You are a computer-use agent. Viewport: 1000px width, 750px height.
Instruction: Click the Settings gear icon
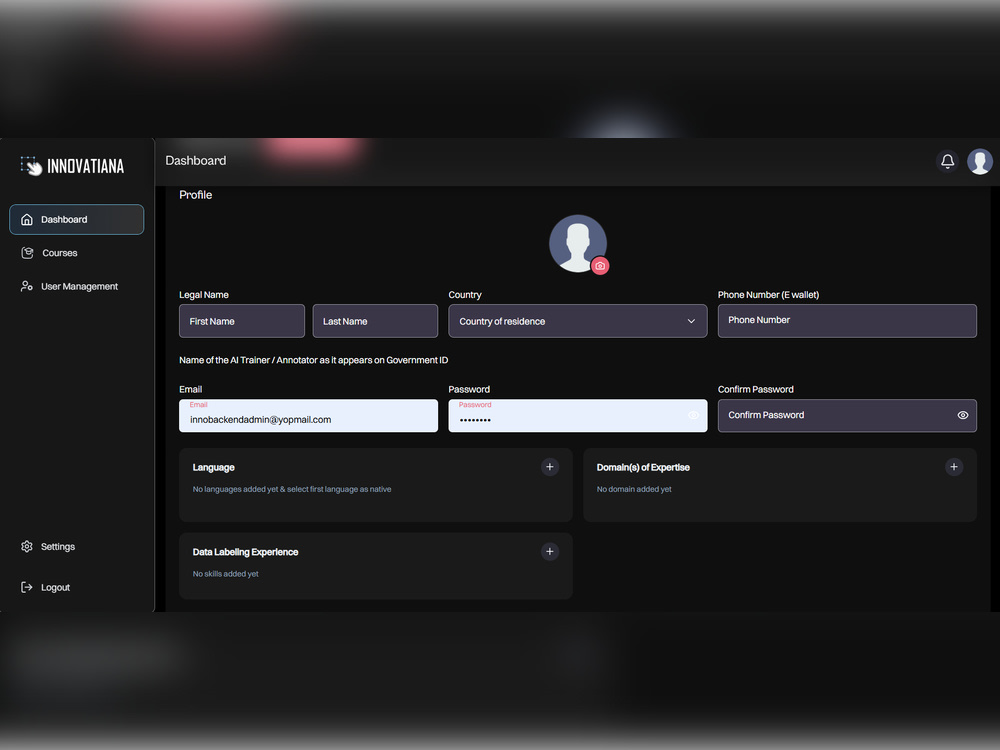coord(27,547)
